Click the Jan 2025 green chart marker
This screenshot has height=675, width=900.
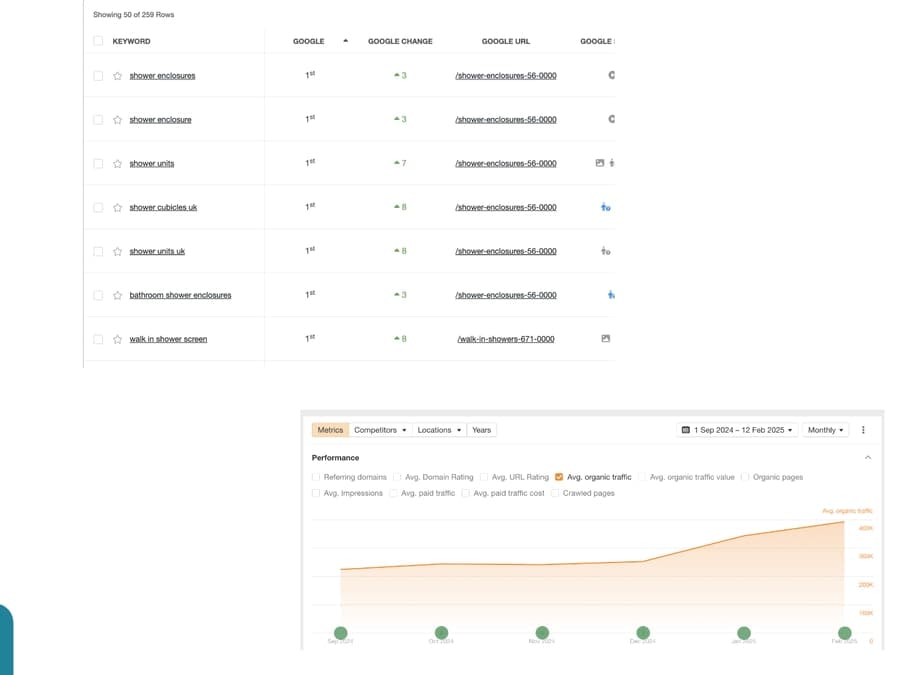744,633
